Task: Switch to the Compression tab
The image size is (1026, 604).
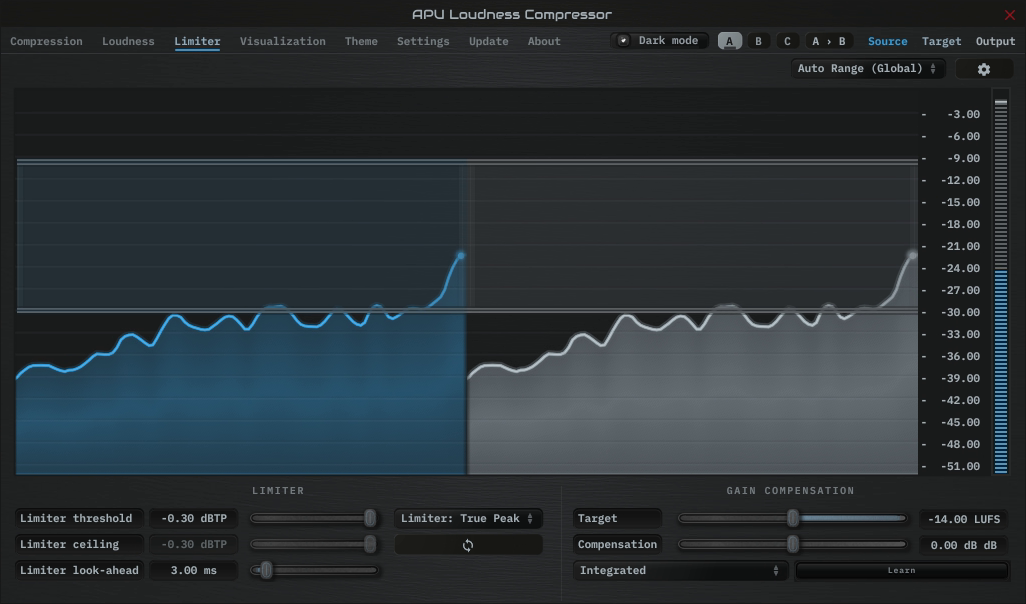Action: tap(46, 41)
